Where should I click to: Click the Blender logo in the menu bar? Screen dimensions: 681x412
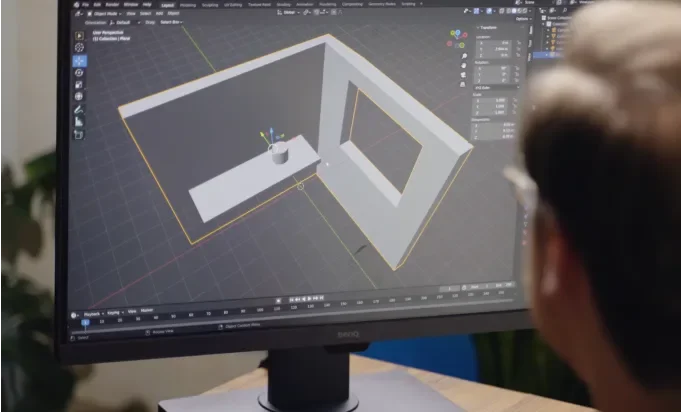(x=76, y=5)
